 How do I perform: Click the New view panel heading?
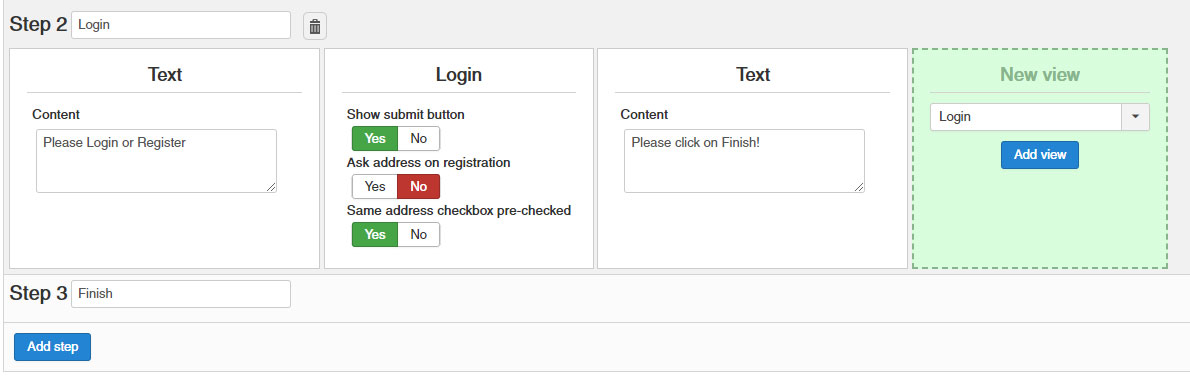pyautogui.click(x=1040, y=74)
